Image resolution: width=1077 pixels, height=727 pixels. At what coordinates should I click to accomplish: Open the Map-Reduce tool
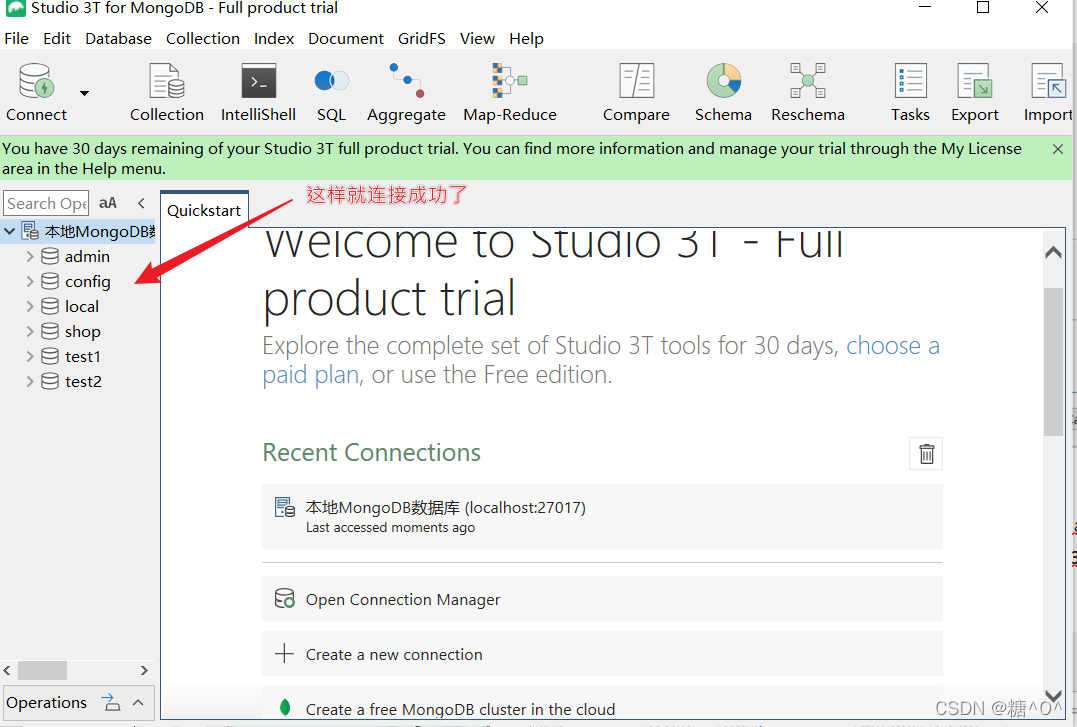point(509,92)
